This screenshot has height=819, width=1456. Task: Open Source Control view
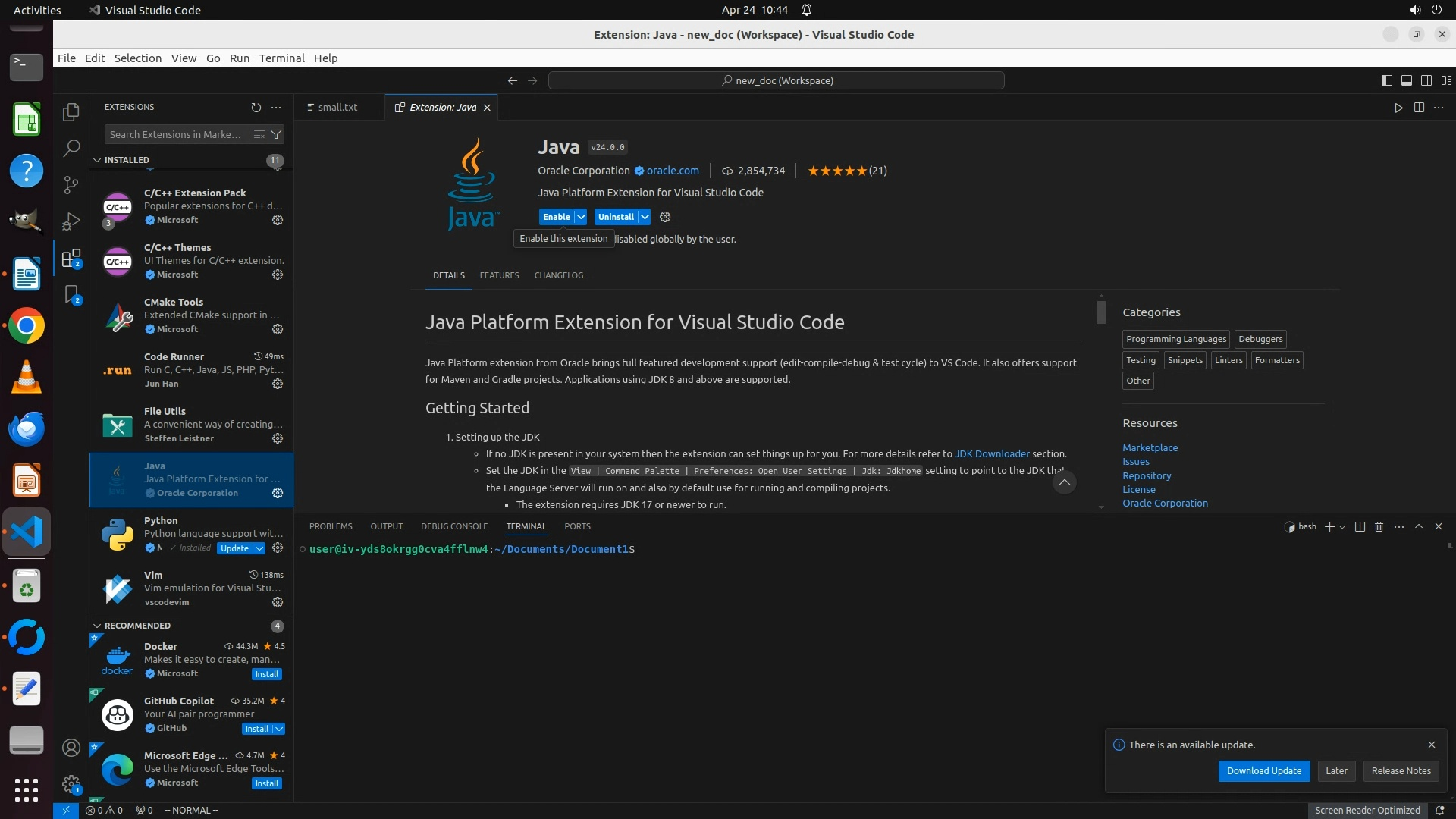(71, 184)
